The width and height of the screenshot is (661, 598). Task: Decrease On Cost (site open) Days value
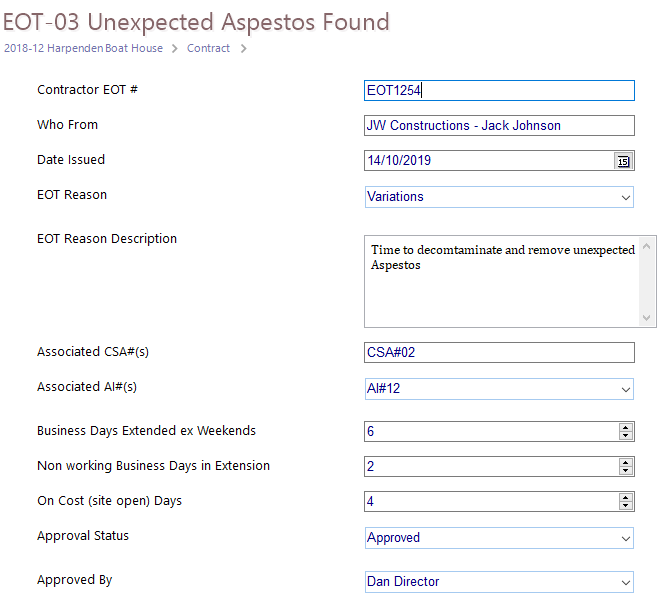626,505
